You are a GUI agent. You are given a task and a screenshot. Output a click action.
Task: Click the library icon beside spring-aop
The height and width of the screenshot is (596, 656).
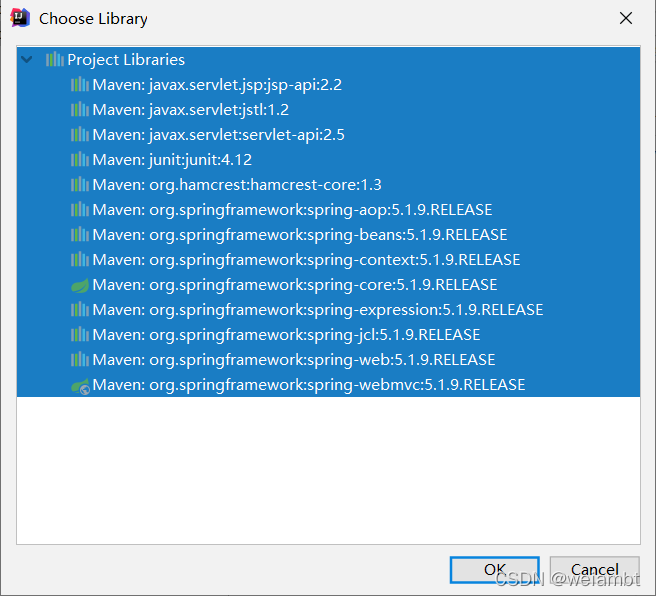(79, 210)
